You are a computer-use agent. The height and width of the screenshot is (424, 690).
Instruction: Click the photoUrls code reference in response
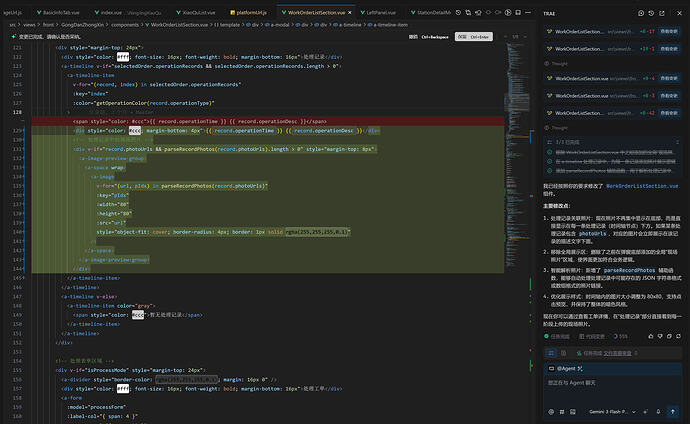click(593, 234)
